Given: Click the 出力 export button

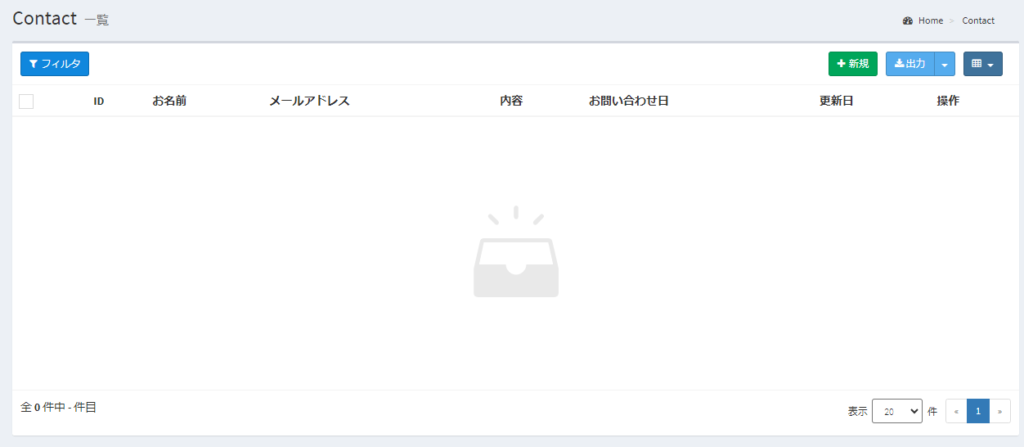Looking at the screenshot, I should coord(909,64).
